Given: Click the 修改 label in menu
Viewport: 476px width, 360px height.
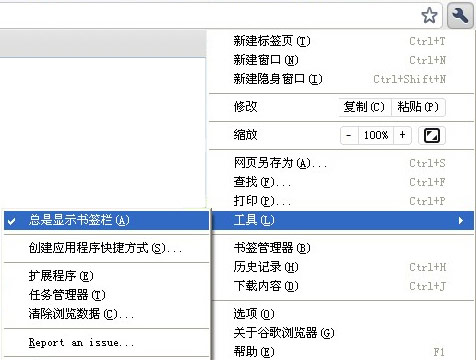Looking at the screenshot, I should point(245,107).
